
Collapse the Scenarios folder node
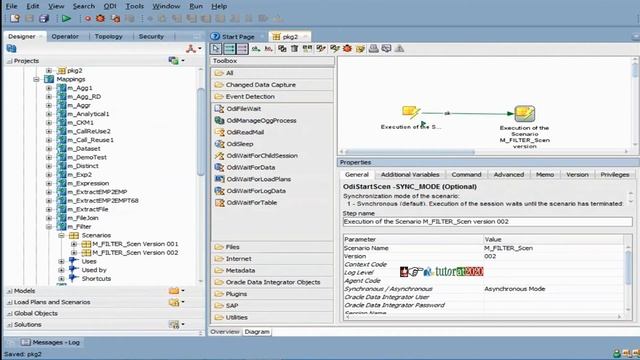point(61,235)
